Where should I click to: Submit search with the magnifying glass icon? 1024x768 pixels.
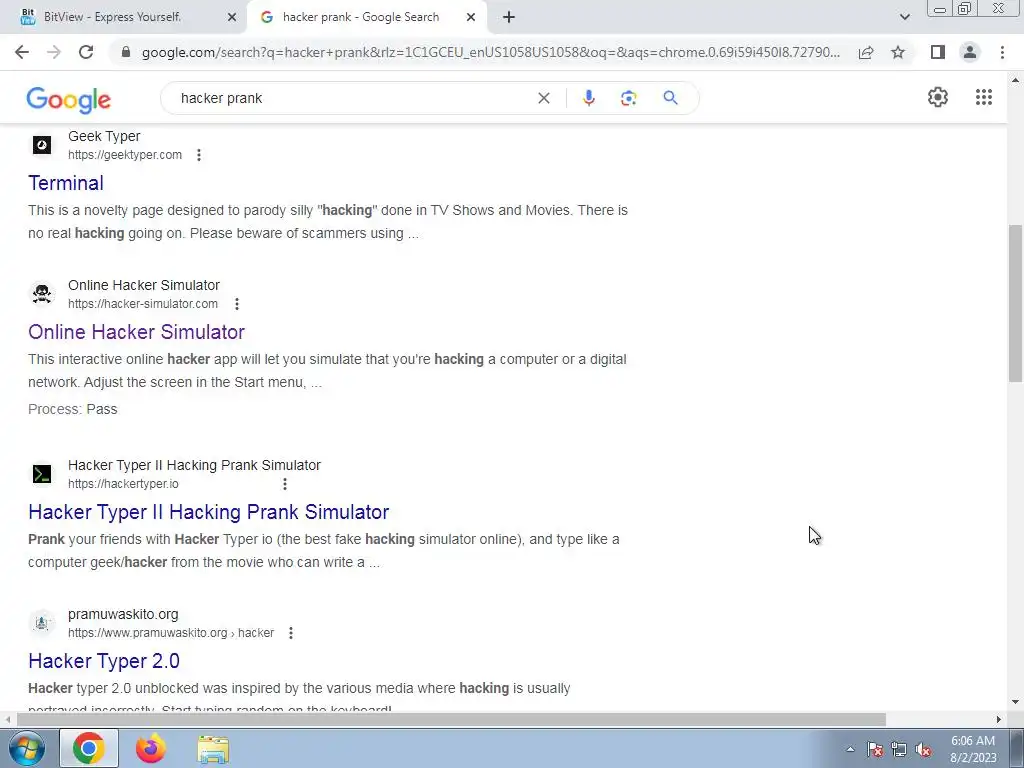click(670, 98)
